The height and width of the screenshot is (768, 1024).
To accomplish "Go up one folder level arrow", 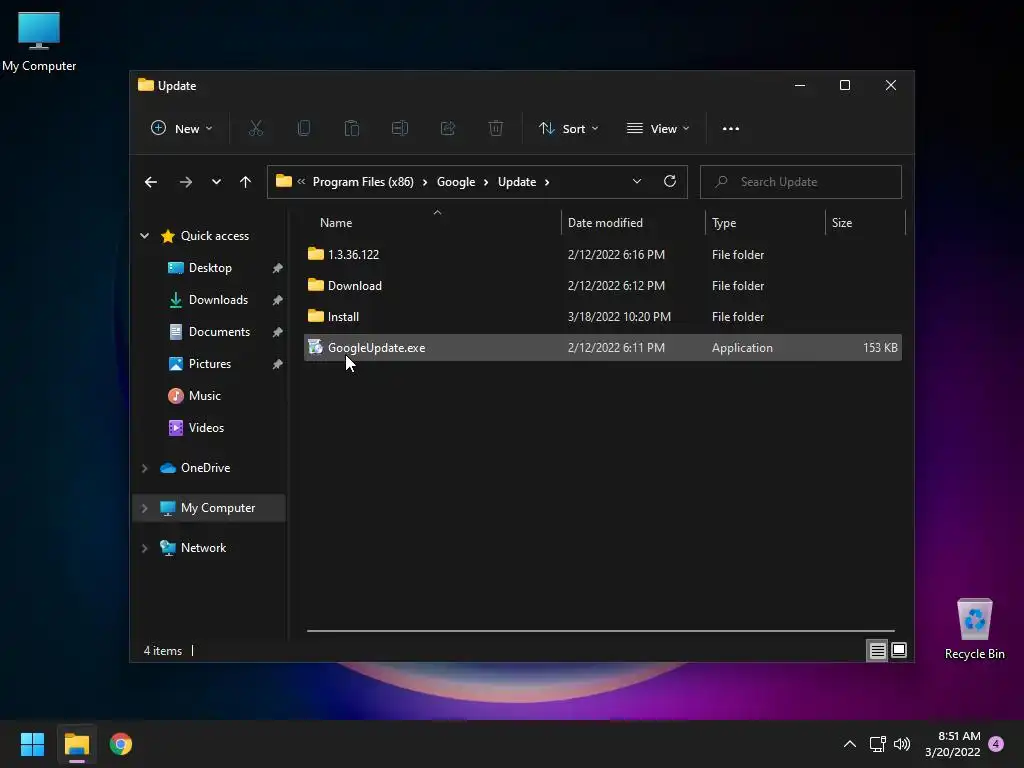I will pyautogui.click(x=245, y=182).
